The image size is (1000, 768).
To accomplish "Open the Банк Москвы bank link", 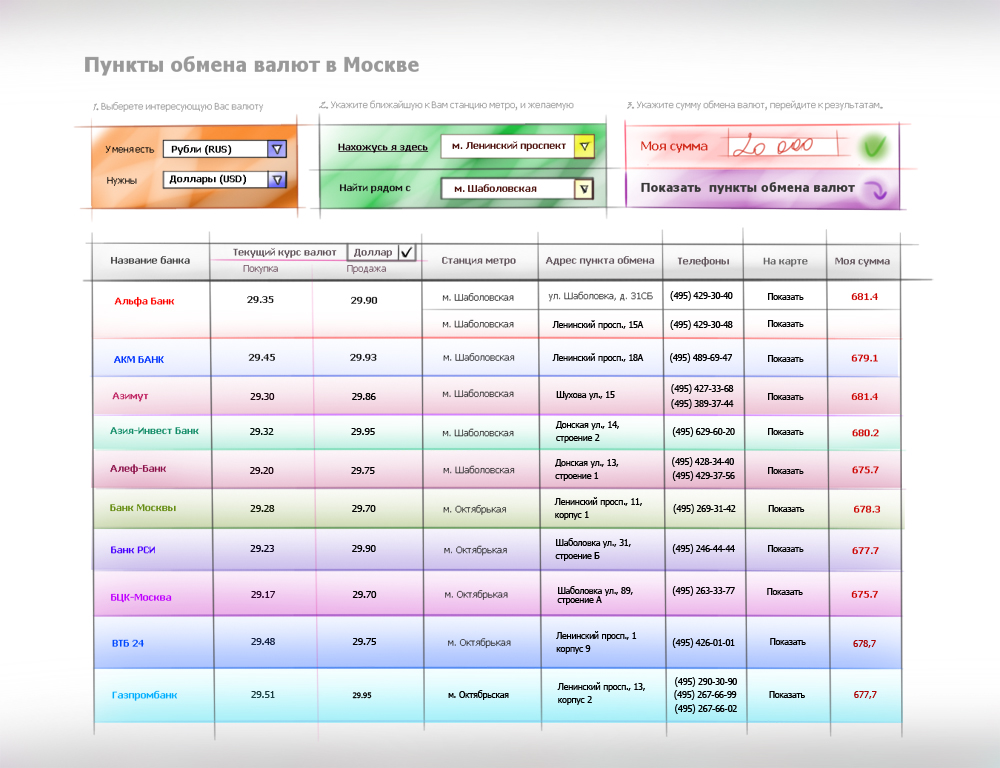I will click(x=143, y=508).
